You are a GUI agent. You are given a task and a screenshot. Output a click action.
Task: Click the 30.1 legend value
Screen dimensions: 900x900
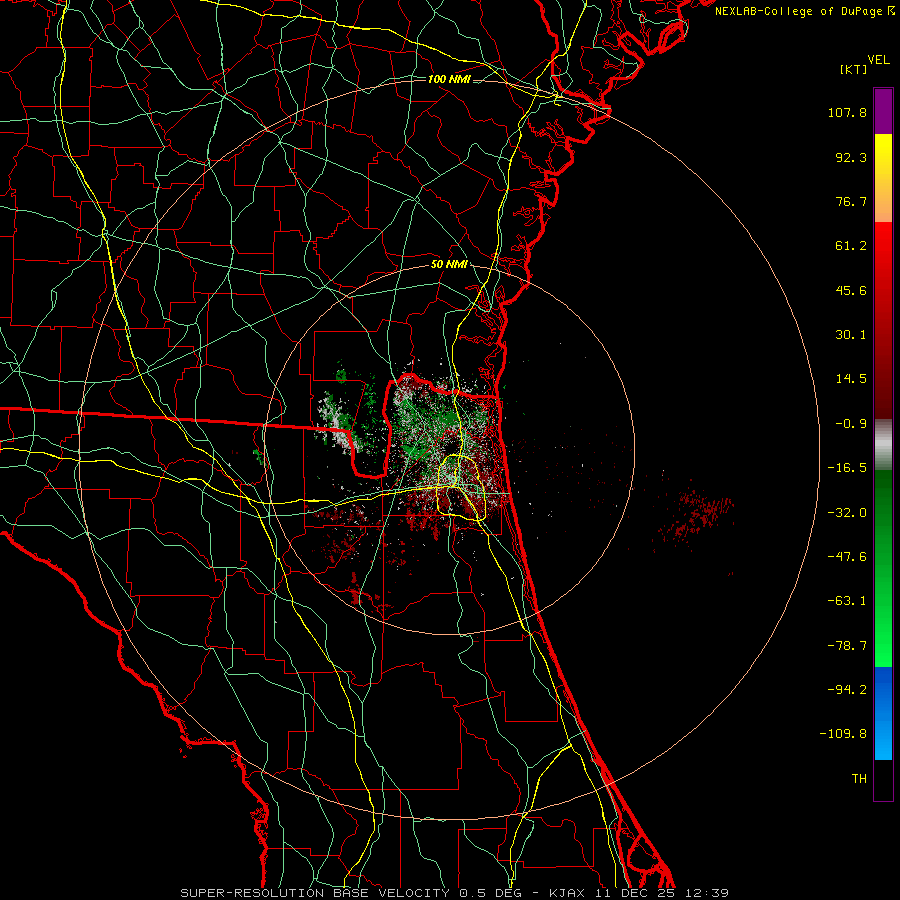(x=851, y=335)
